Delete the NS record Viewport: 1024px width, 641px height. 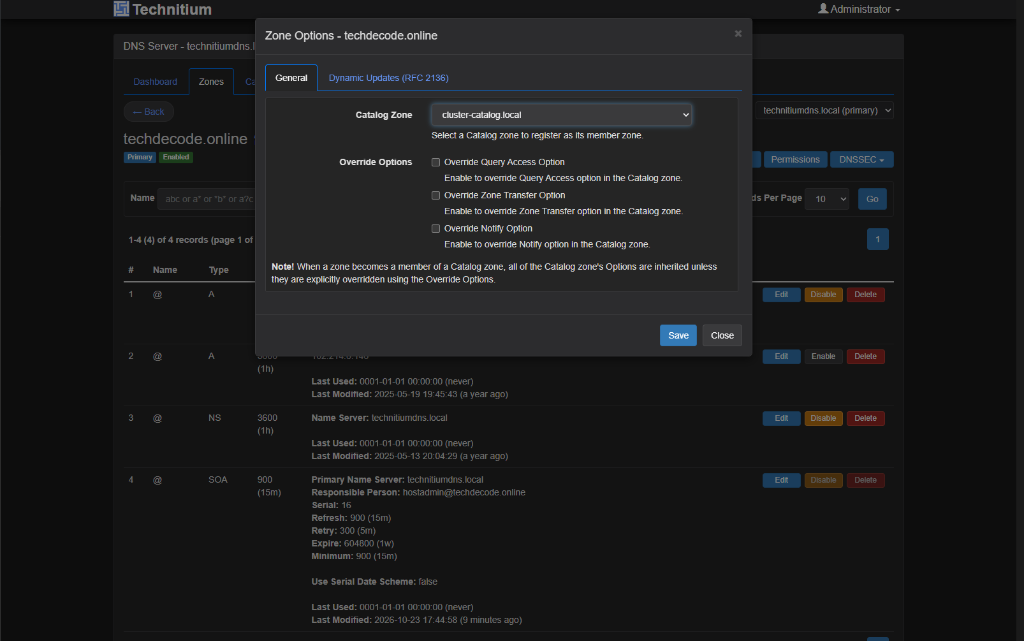tap(865, 418)
